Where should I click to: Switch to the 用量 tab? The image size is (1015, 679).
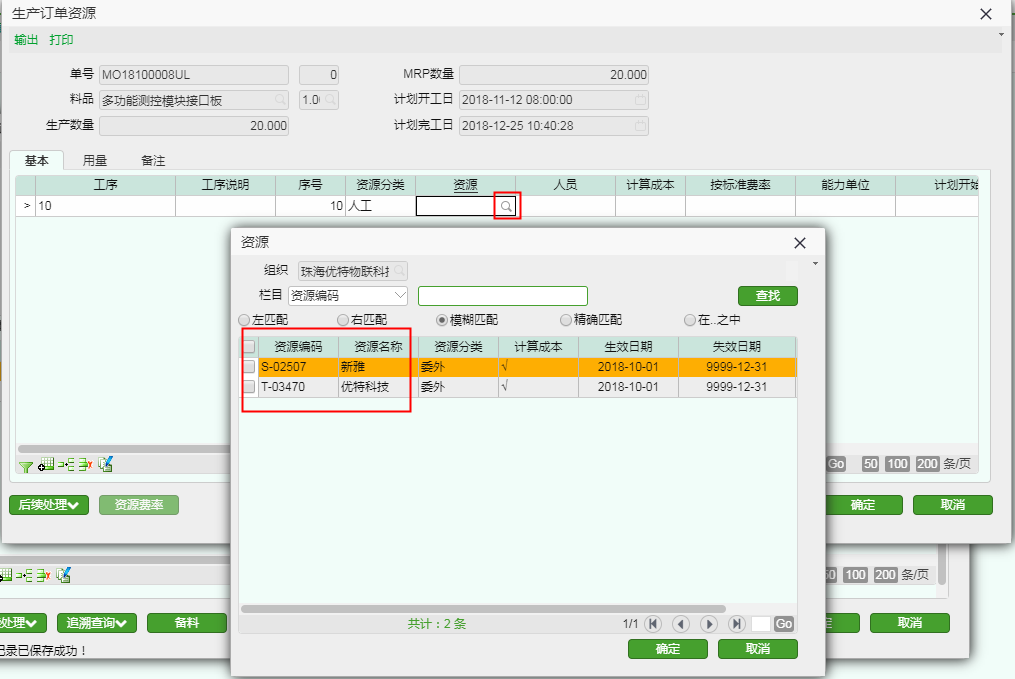[x=95, y=160]
